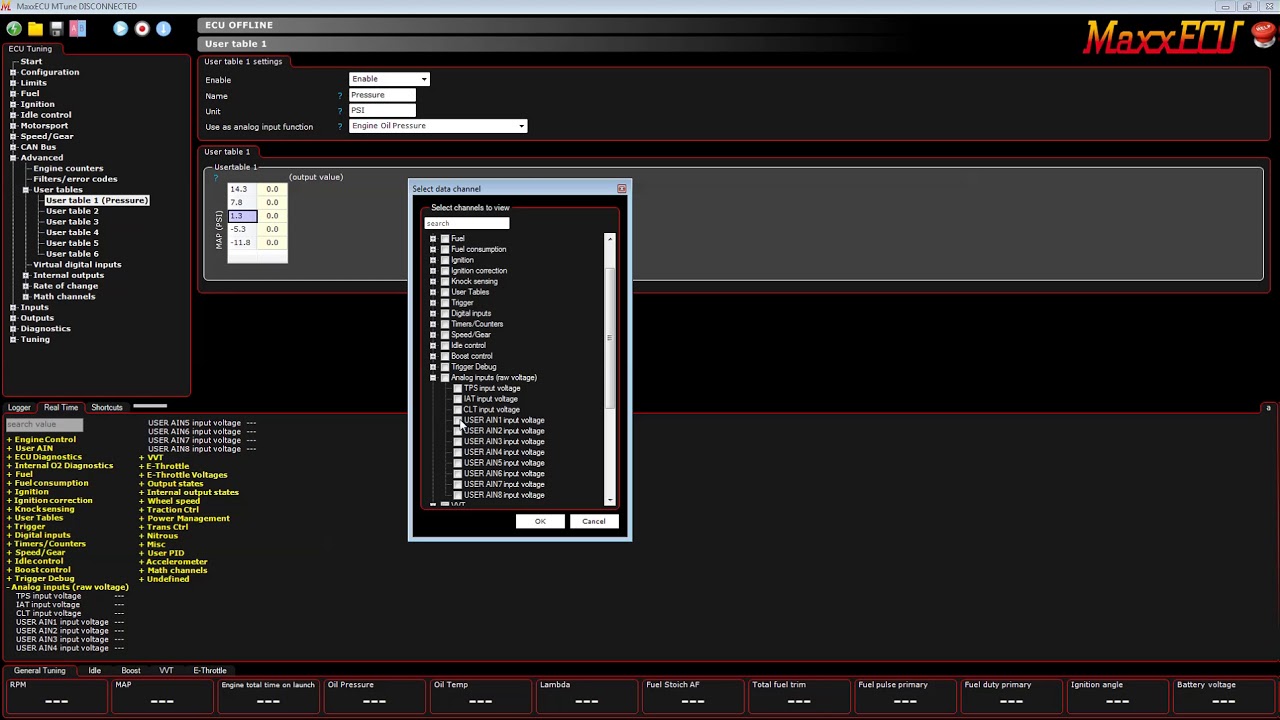Check the Knock sensing checkbox in dialog
This screenshot has width=1280, height=720.
pos(445,282)
